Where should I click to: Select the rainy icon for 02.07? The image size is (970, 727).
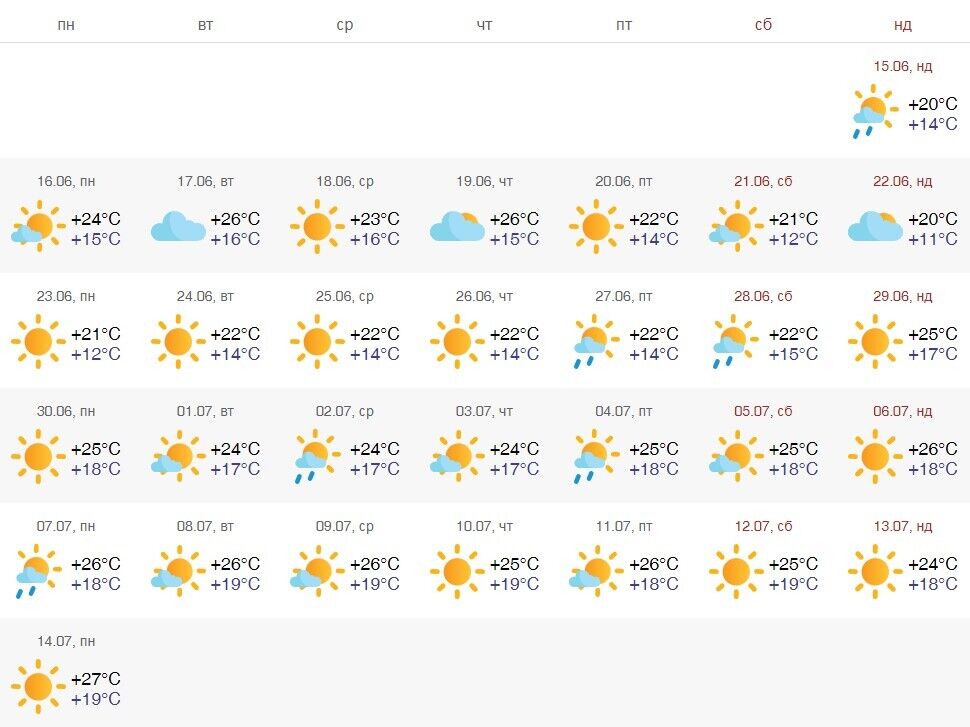point(317,457)
